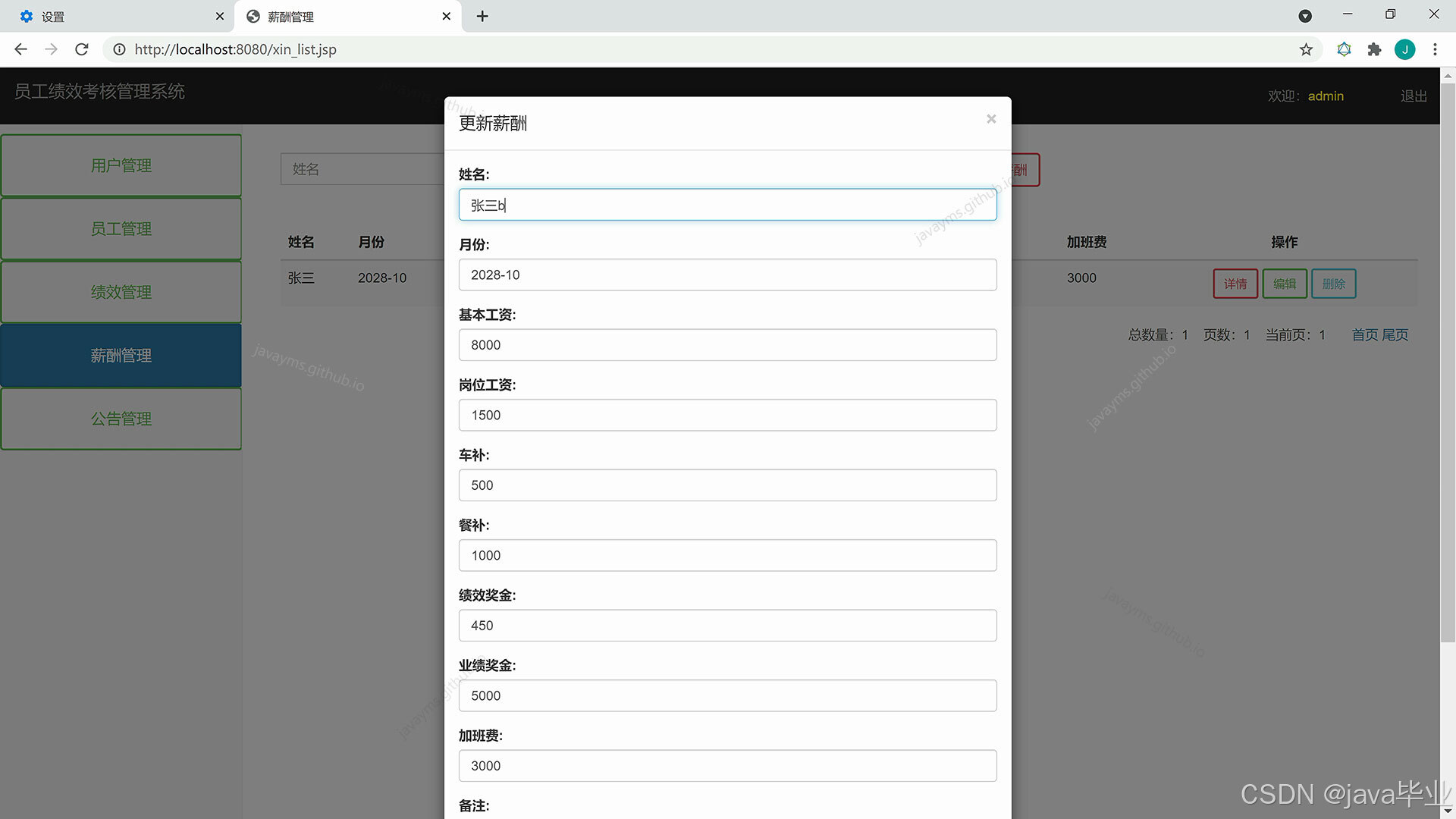Click the 详情 button for 张三
This screenshot has height=819, width=1456.
pos(1235,284)
